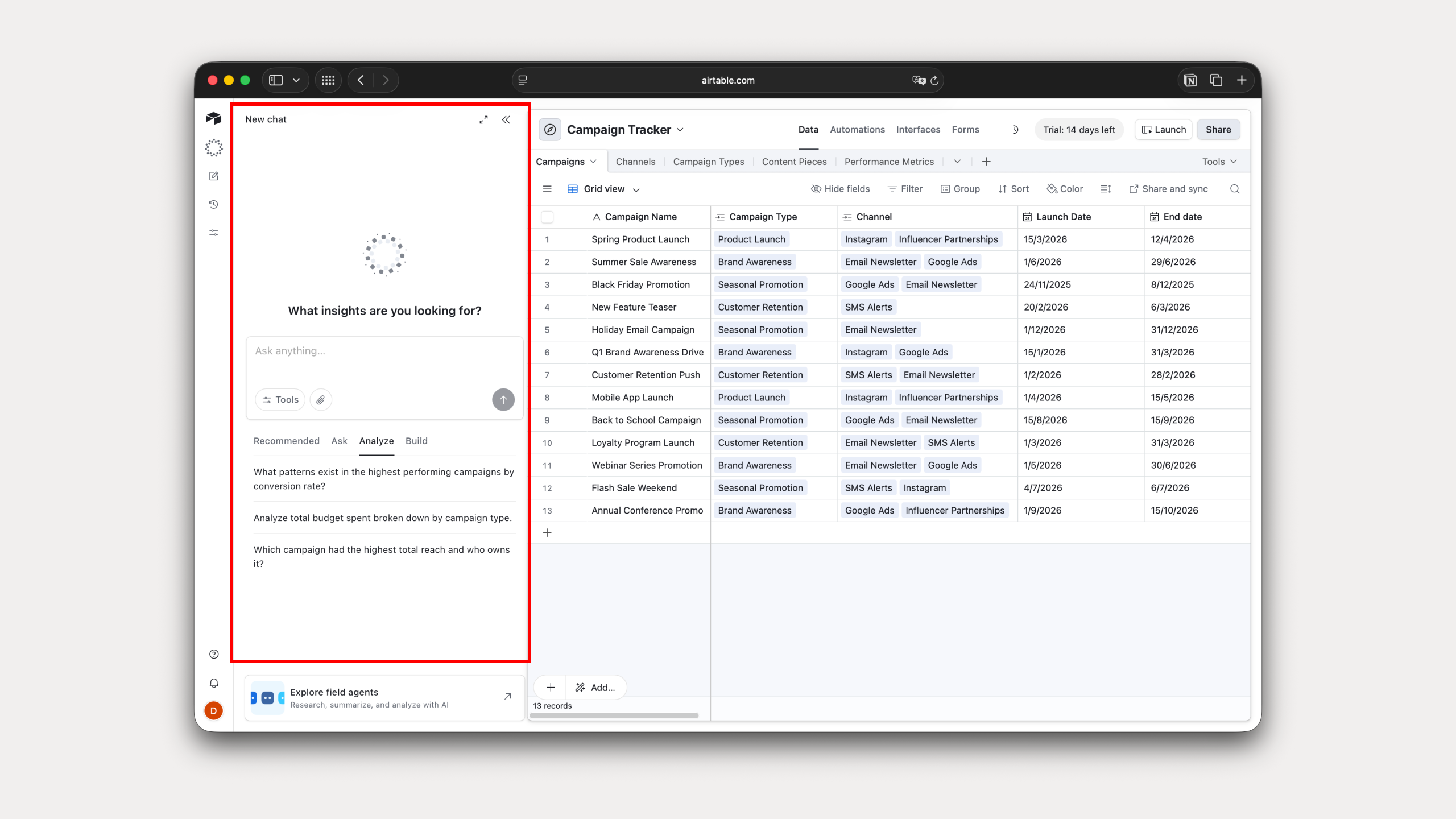
Task: Open chat history icon in sidebar
Action: click(214, 204)
